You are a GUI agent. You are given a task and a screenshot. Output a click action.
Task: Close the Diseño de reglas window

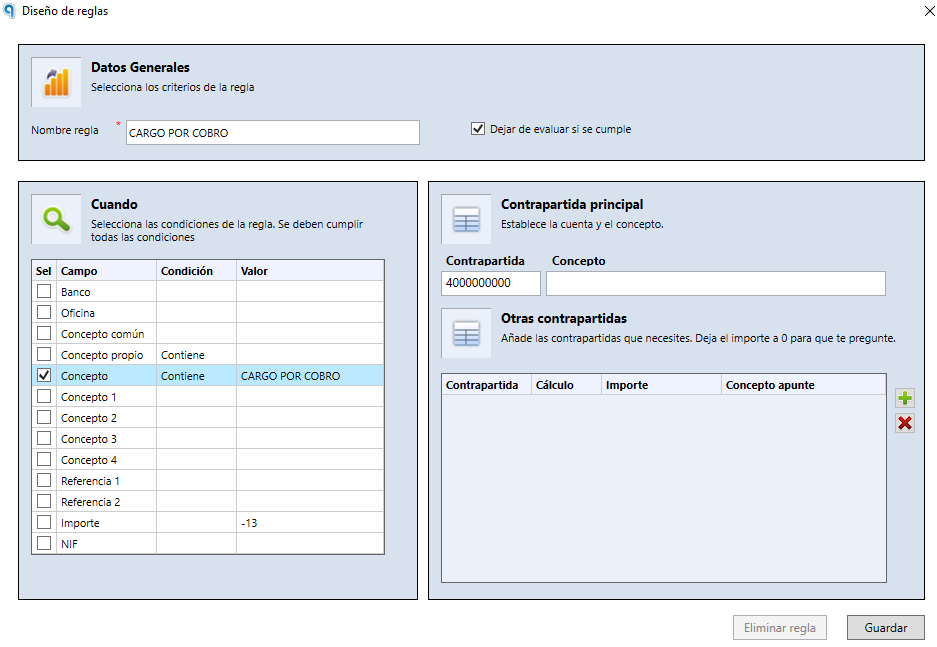pos(929,11)
